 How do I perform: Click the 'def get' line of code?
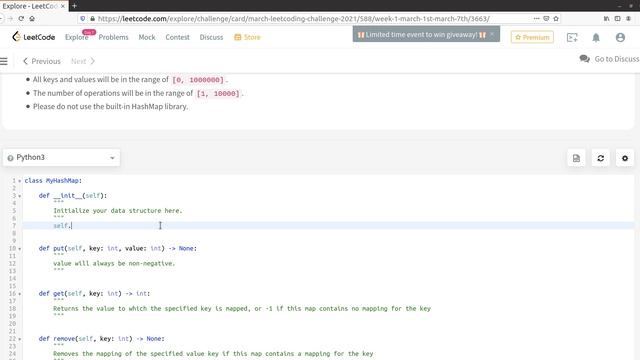point(94,294)
